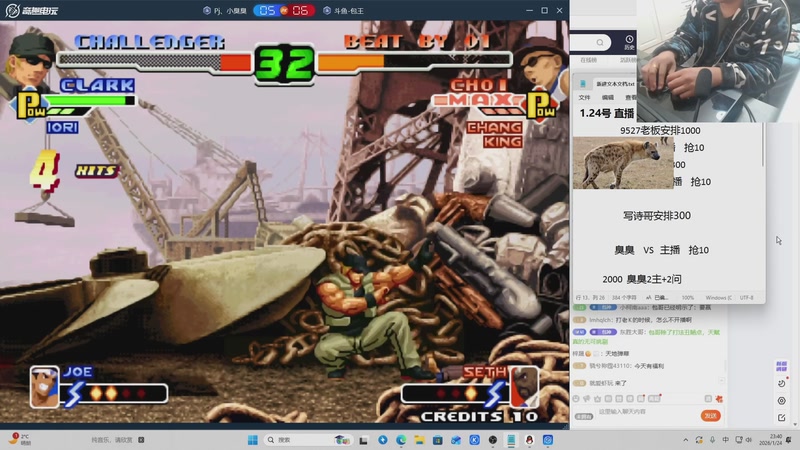Open the 编辑 menu in Notepad
This screenshot has width=800, height=450.
tap(608, 97)
